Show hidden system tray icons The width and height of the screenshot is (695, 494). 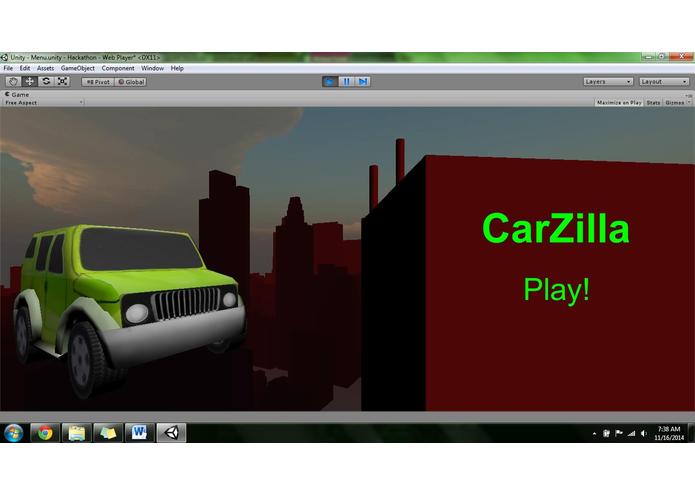click(594, 434)
